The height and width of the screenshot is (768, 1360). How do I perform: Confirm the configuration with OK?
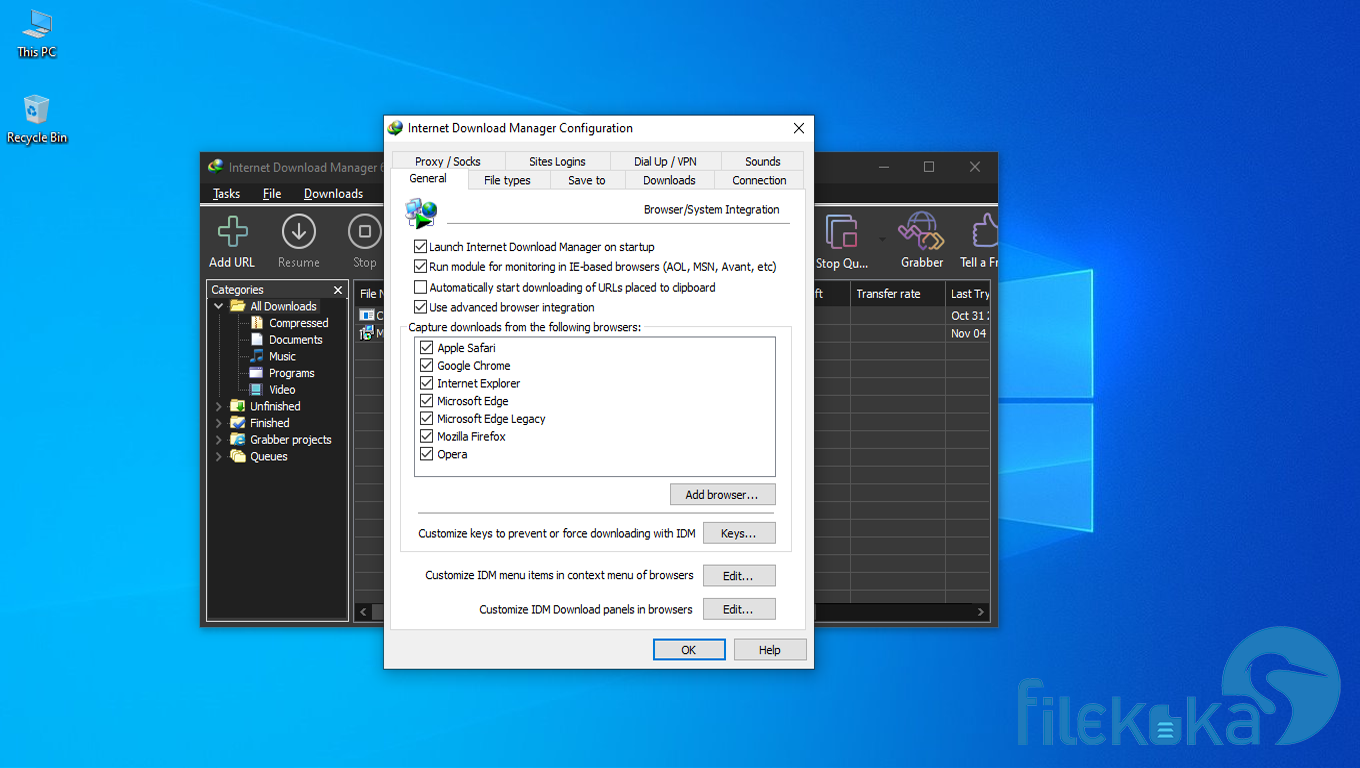pyautogui.click(x=689, y=649)
